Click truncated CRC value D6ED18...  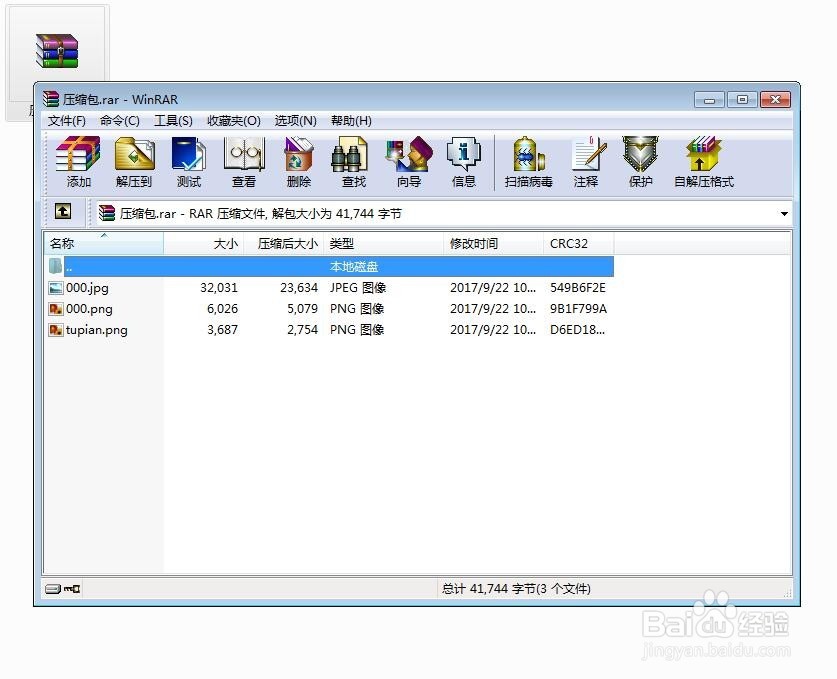577,330
